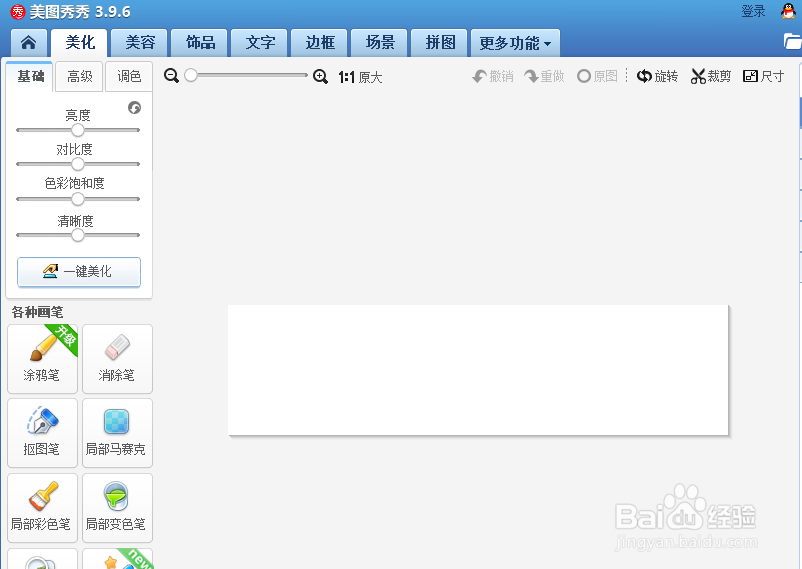Viewport: 802px width, 569px height.
Task: Click the 美图秀秀 logo icon
Action: [18, 11]
